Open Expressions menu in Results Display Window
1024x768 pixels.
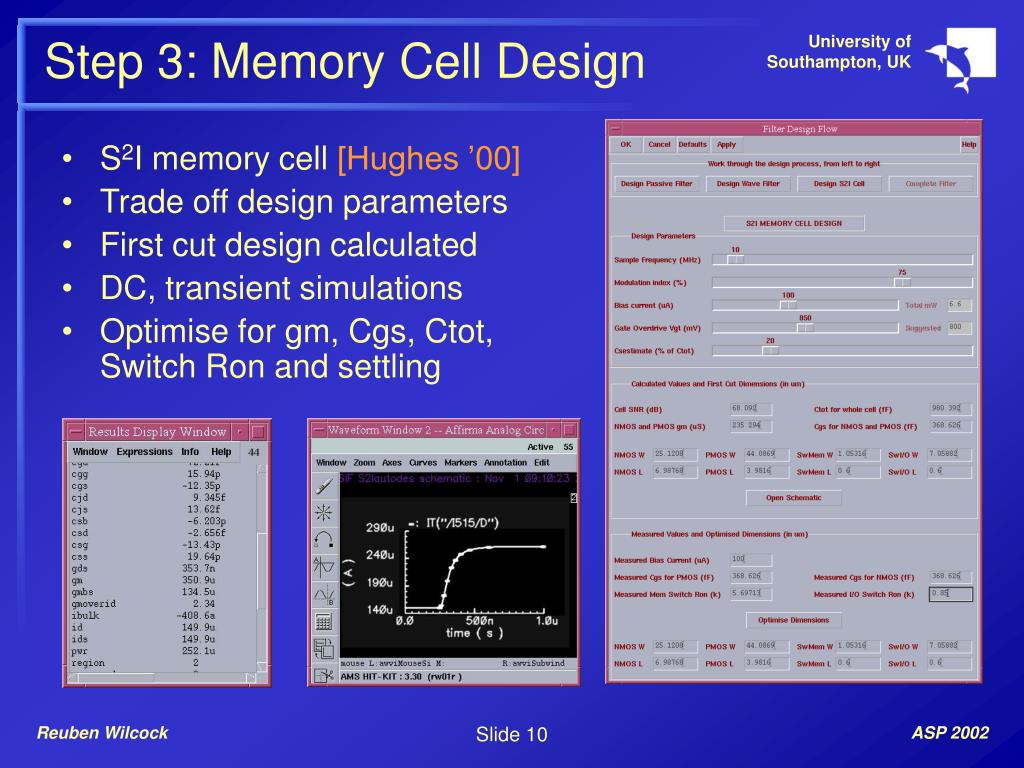[x=144, y=452]
